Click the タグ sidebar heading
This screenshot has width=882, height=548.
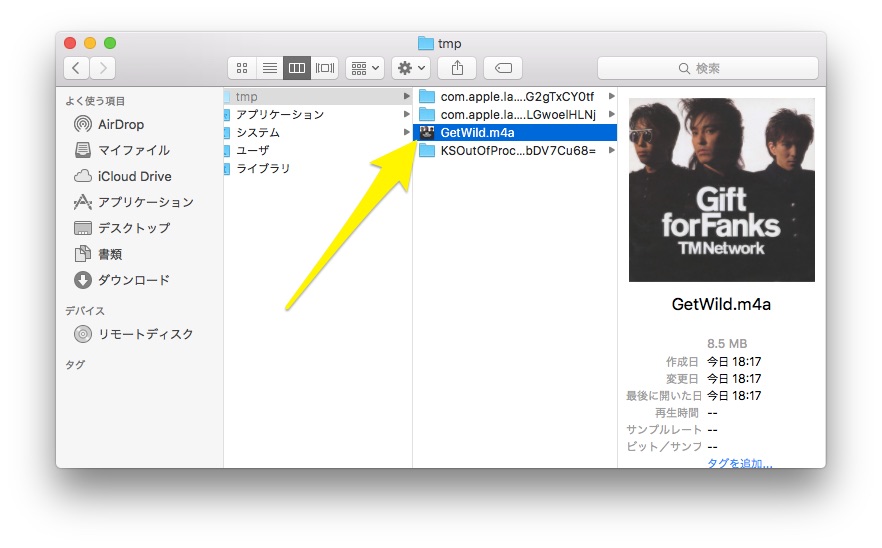coord(75,365)
